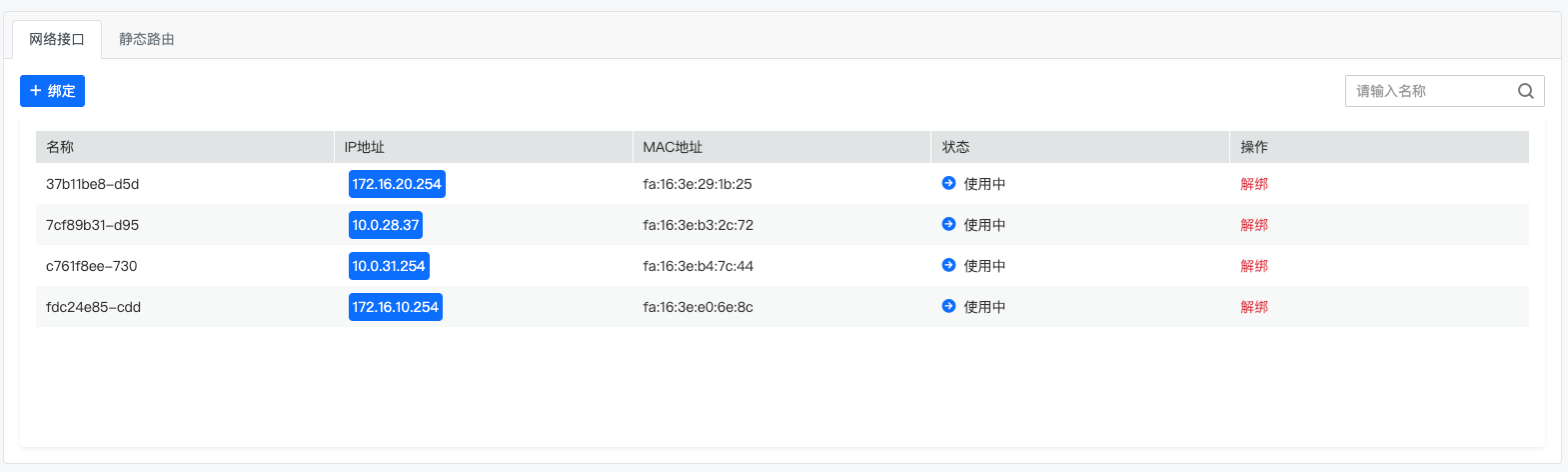This screenshot has width=1568, height=472.
Task: Click the 10.0.31.254 IP badge
Action: (389, 266)
